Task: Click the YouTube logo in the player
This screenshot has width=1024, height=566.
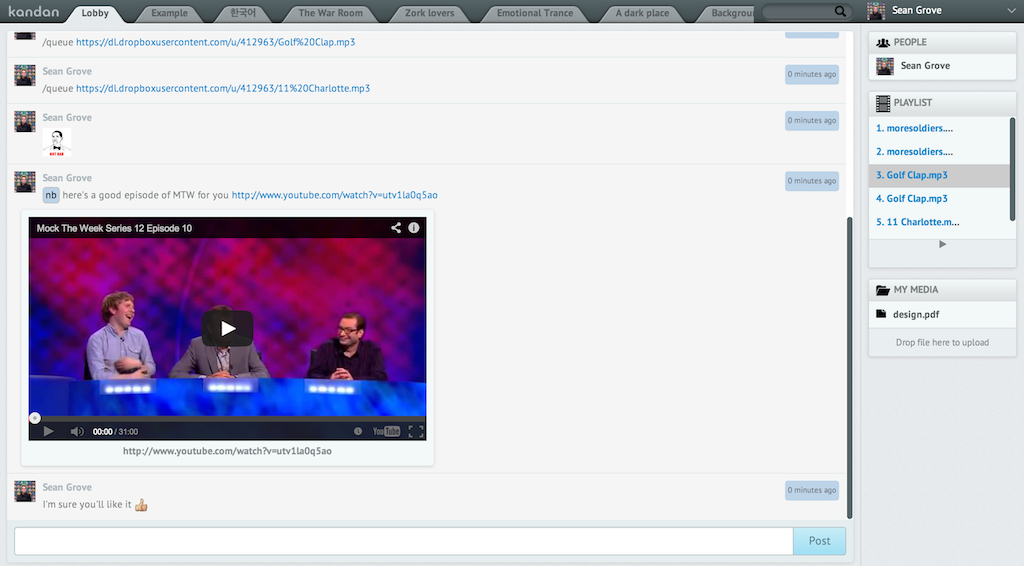Action: point(386,432)
